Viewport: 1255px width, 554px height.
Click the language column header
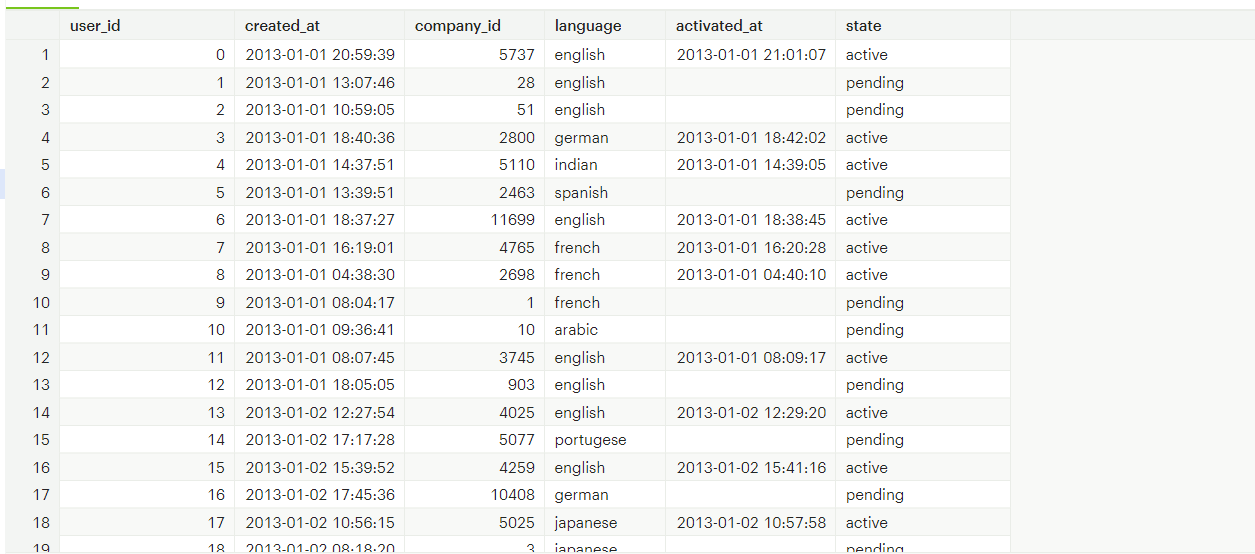pyautogui.click(x=605, y=25)
